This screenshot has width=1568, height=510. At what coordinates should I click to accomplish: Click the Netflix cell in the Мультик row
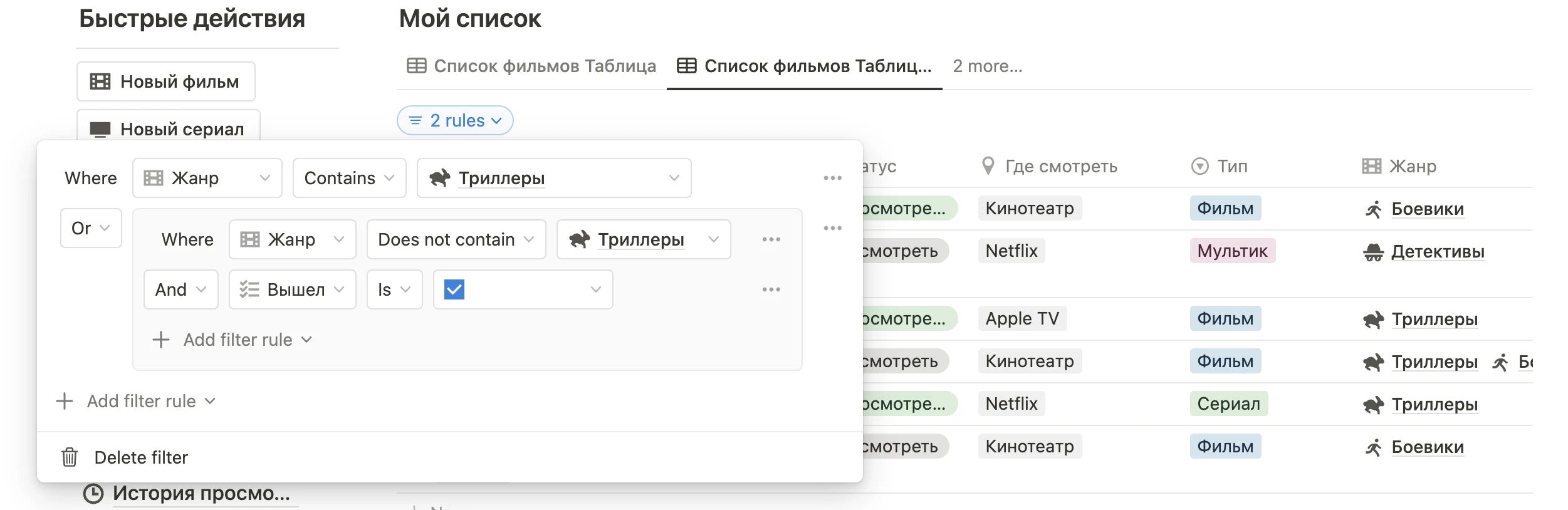[1011, 251]
